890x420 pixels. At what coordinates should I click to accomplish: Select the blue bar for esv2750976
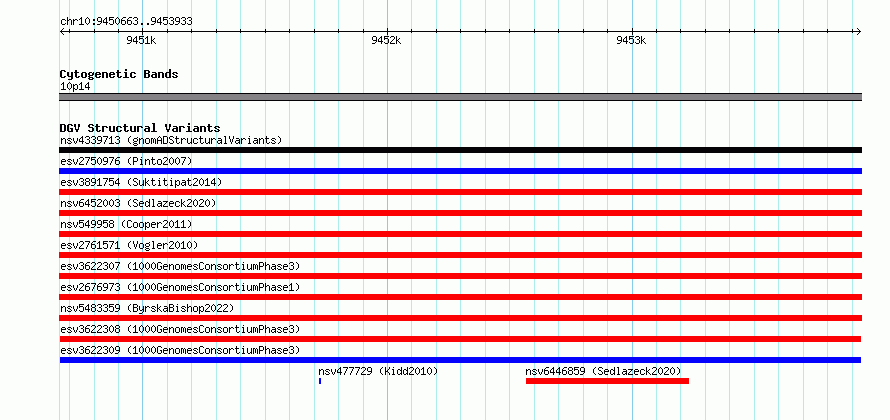tap(460, 171)
